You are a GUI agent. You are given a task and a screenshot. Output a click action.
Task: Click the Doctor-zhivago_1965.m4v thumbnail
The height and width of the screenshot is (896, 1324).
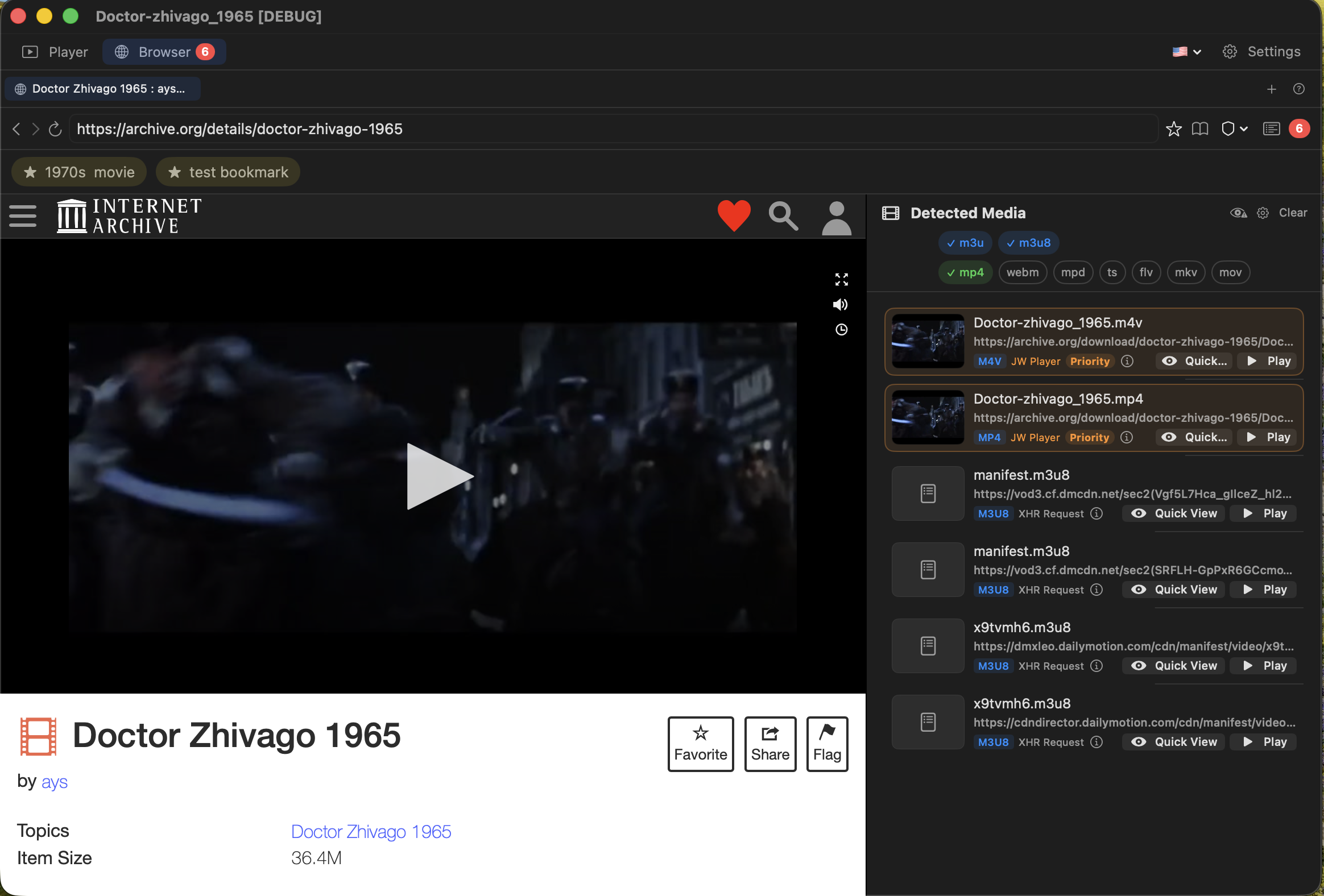pos(928,341)
